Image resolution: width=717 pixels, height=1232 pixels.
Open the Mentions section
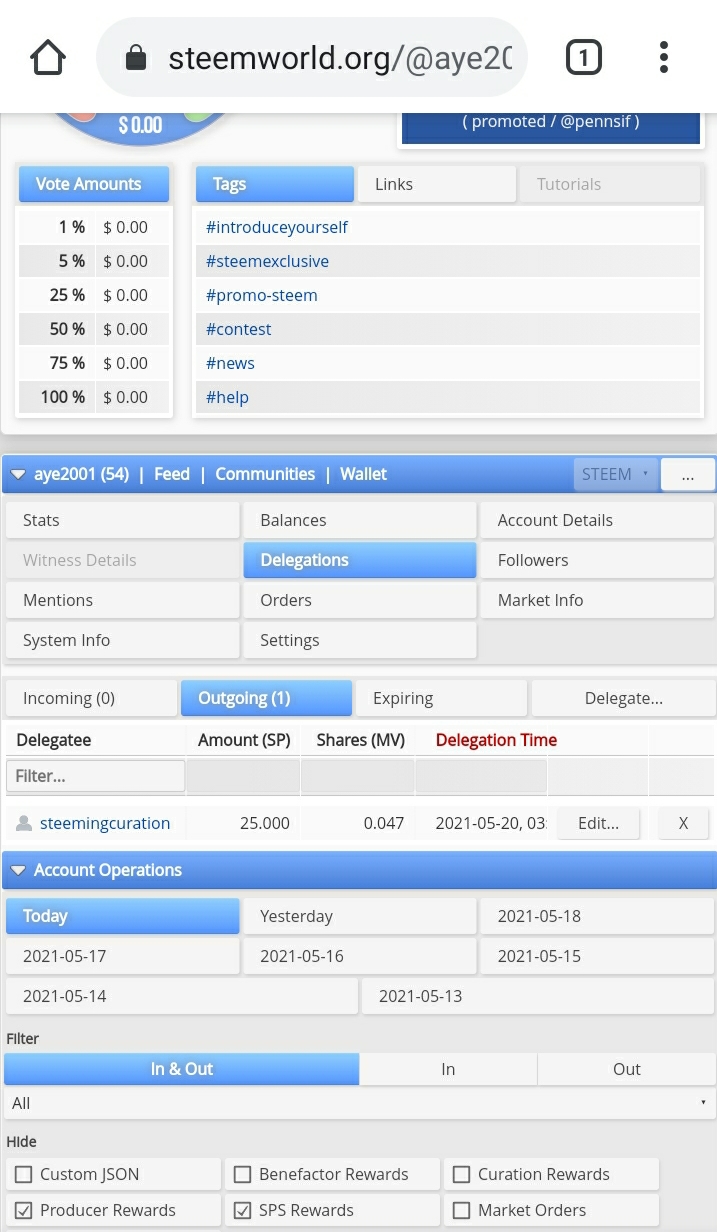[x=122, y=600]
